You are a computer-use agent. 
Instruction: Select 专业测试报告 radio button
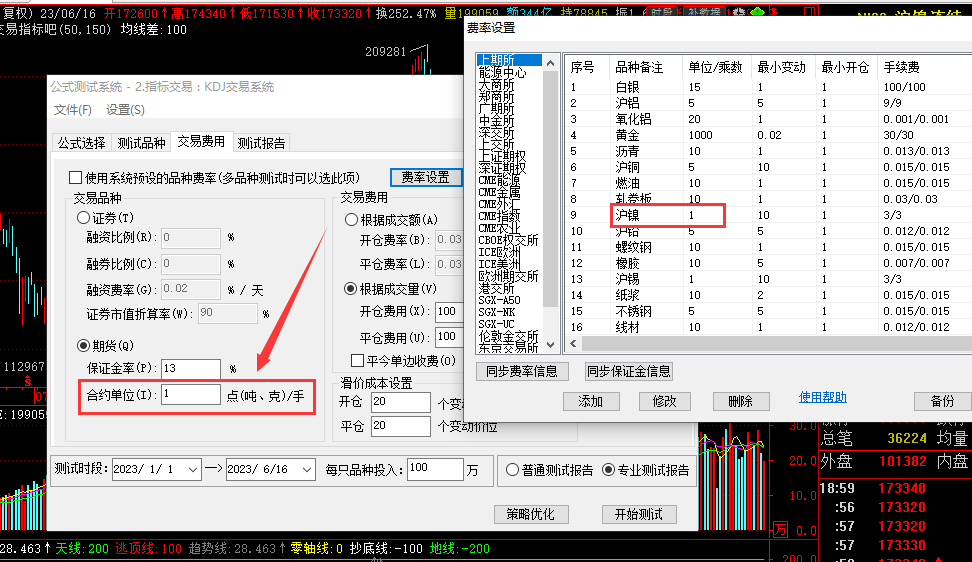tap(609, 470)
